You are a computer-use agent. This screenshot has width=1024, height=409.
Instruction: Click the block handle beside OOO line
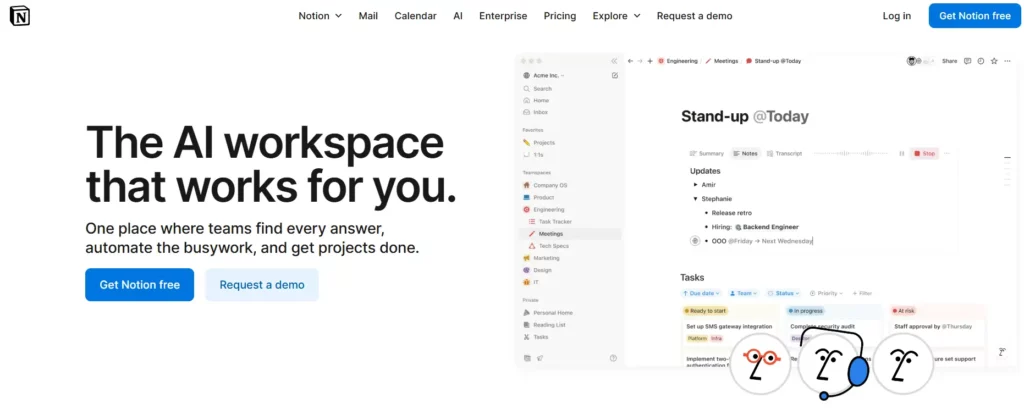coord(695,241)
